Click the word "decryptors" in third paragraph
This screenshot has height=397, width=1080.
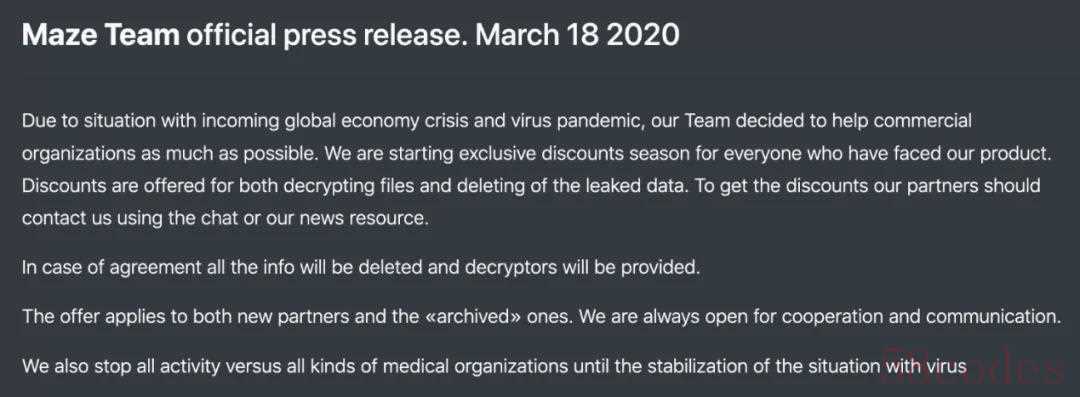click(x=510, y=267)
